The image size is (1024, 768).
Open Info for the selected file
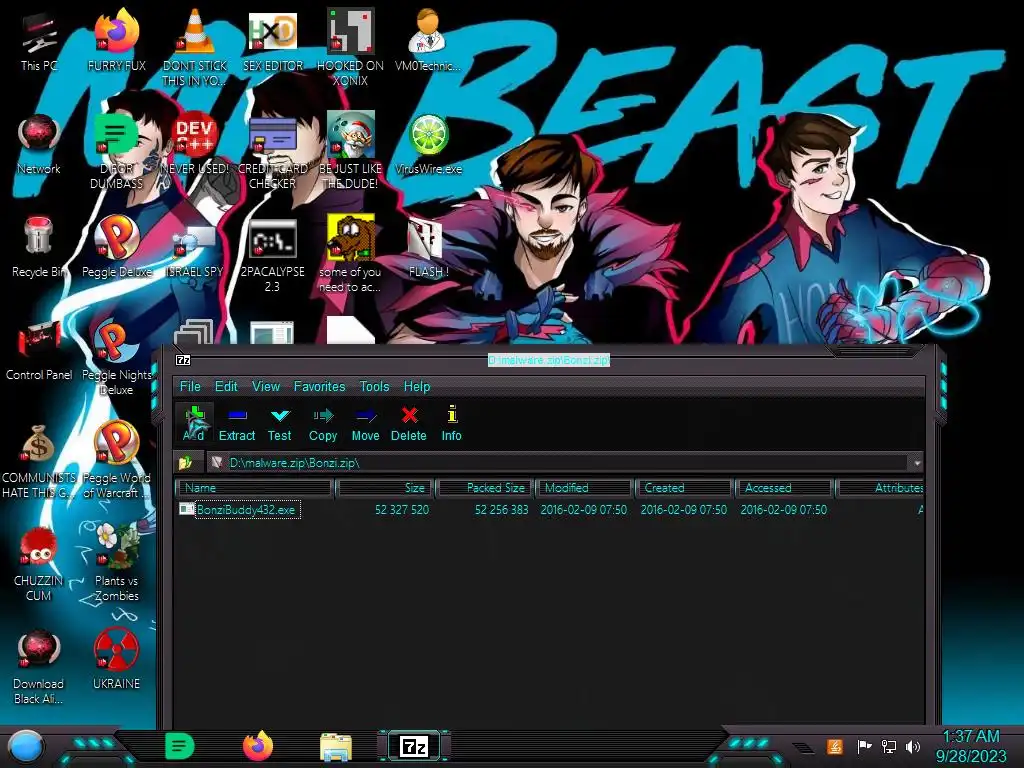(451, 423)
